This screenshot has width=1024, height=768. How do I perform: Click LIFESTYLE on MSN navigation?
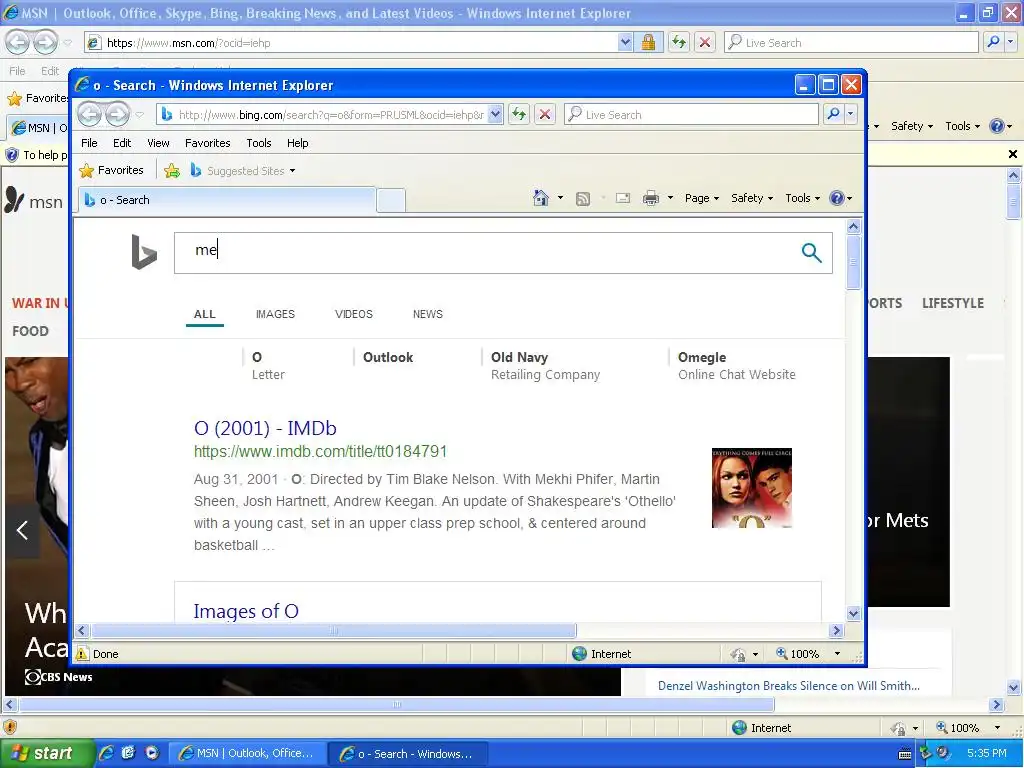coord(953,303)
